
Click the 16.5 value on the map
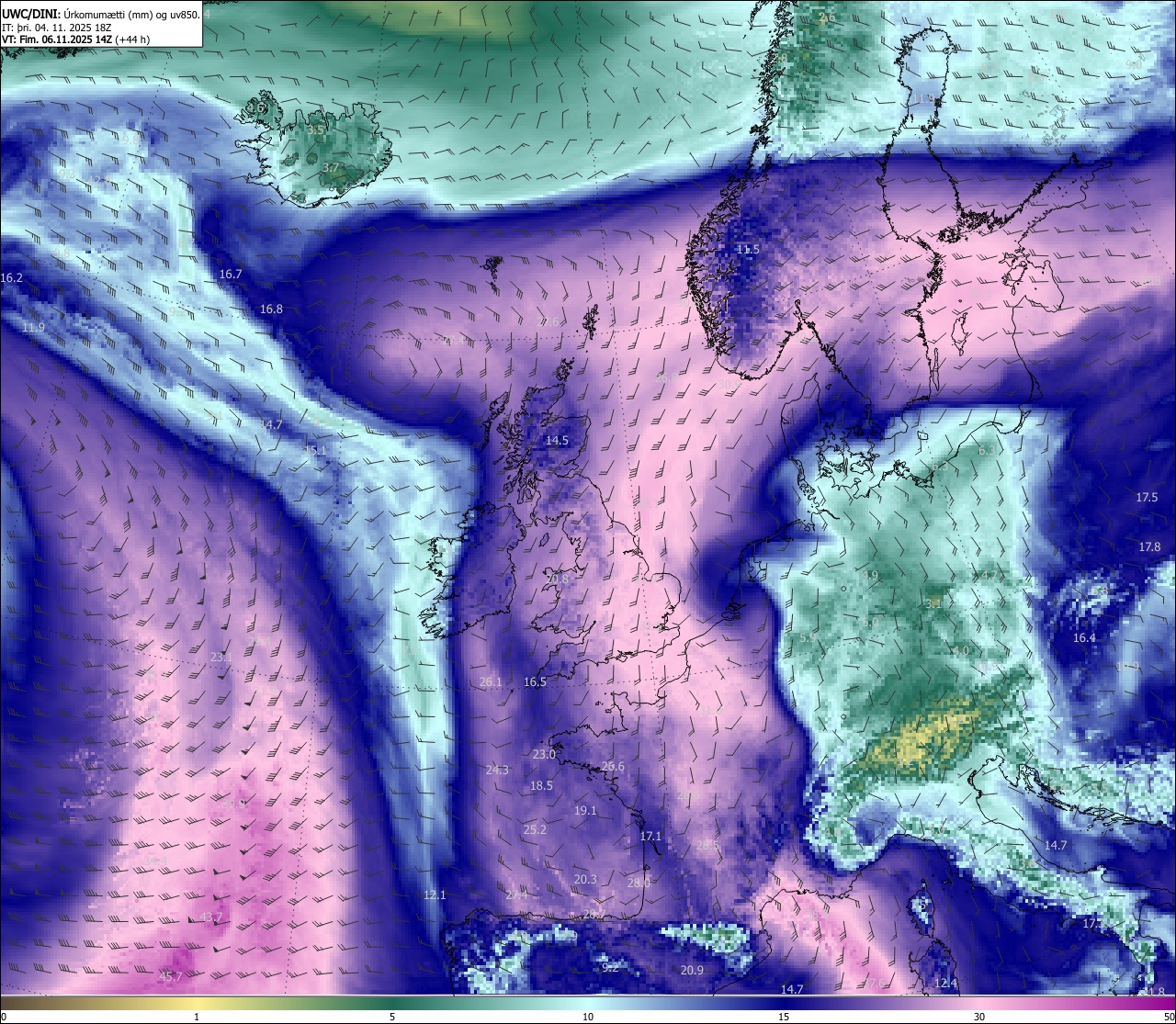(535, 682)
